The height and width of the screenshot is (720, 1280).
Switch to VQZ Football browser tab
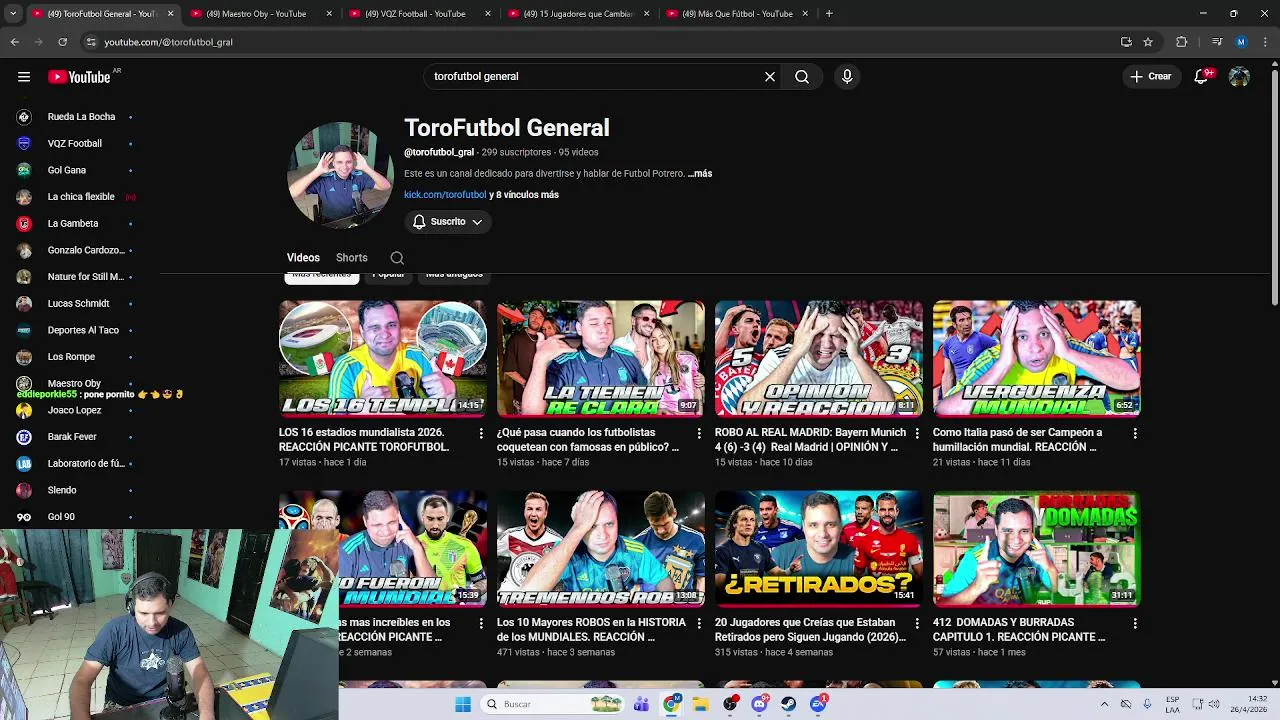pyautogui.click(x=421, y=14)
